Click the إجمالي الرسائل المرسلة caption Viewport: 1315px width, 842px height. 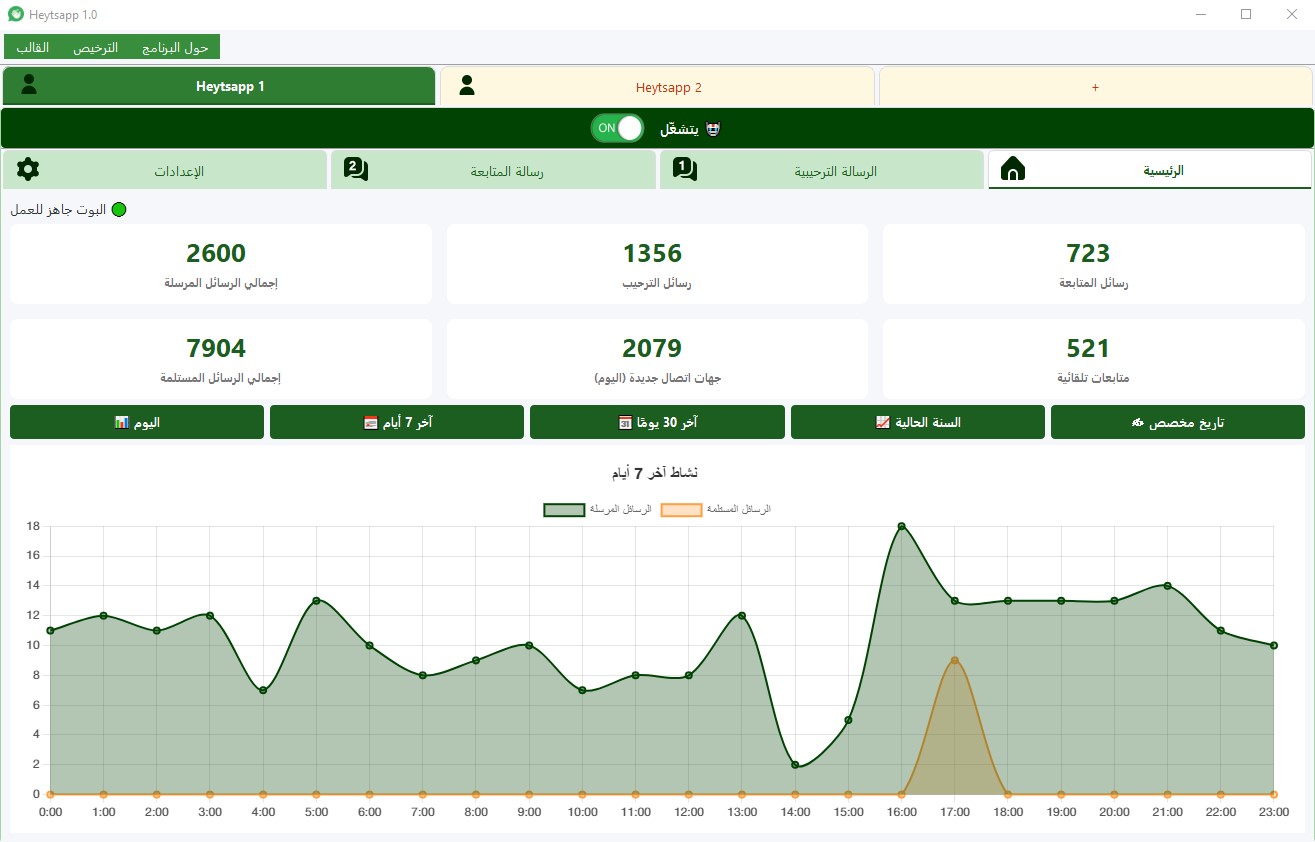click(x=221, y=283)
